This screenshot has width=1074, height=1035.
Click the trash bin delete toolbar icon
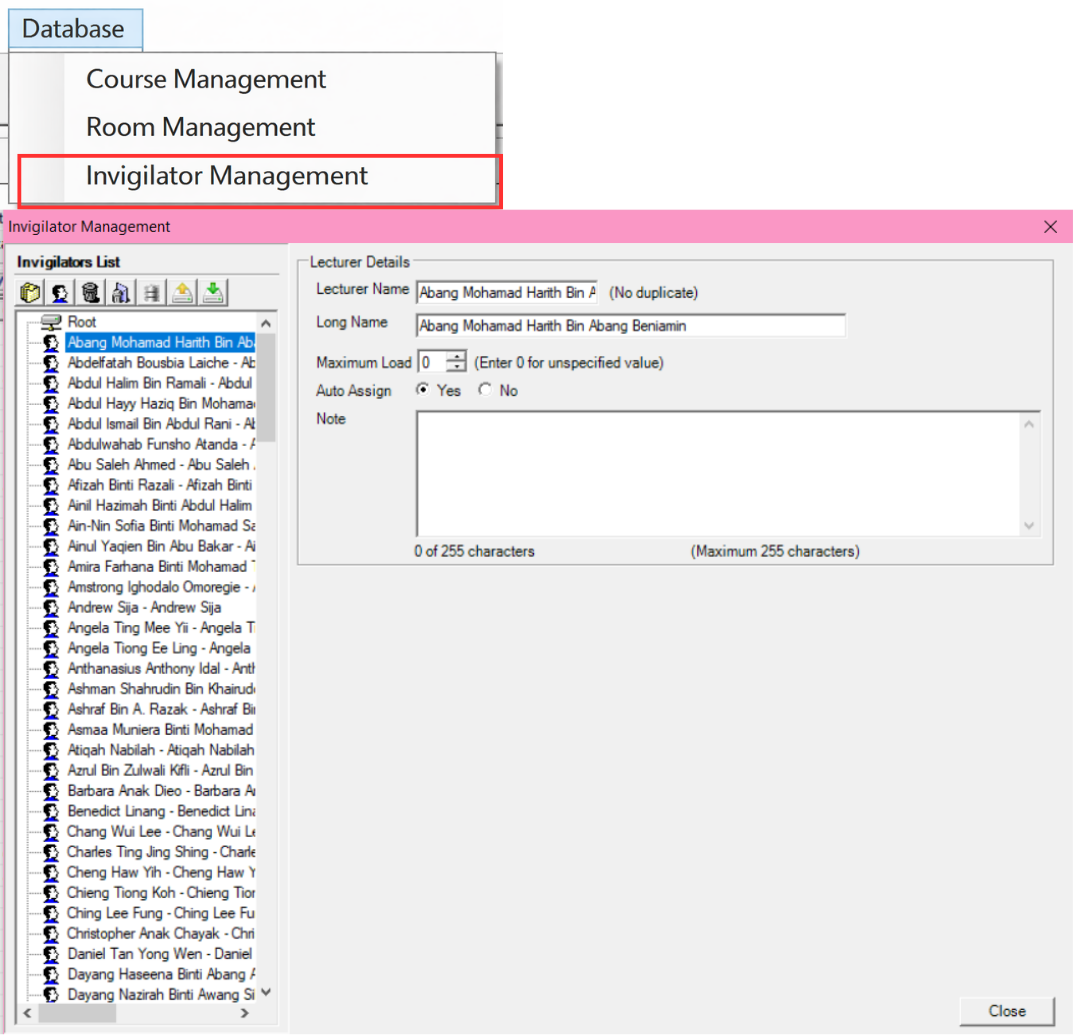(x=90, y=292)
